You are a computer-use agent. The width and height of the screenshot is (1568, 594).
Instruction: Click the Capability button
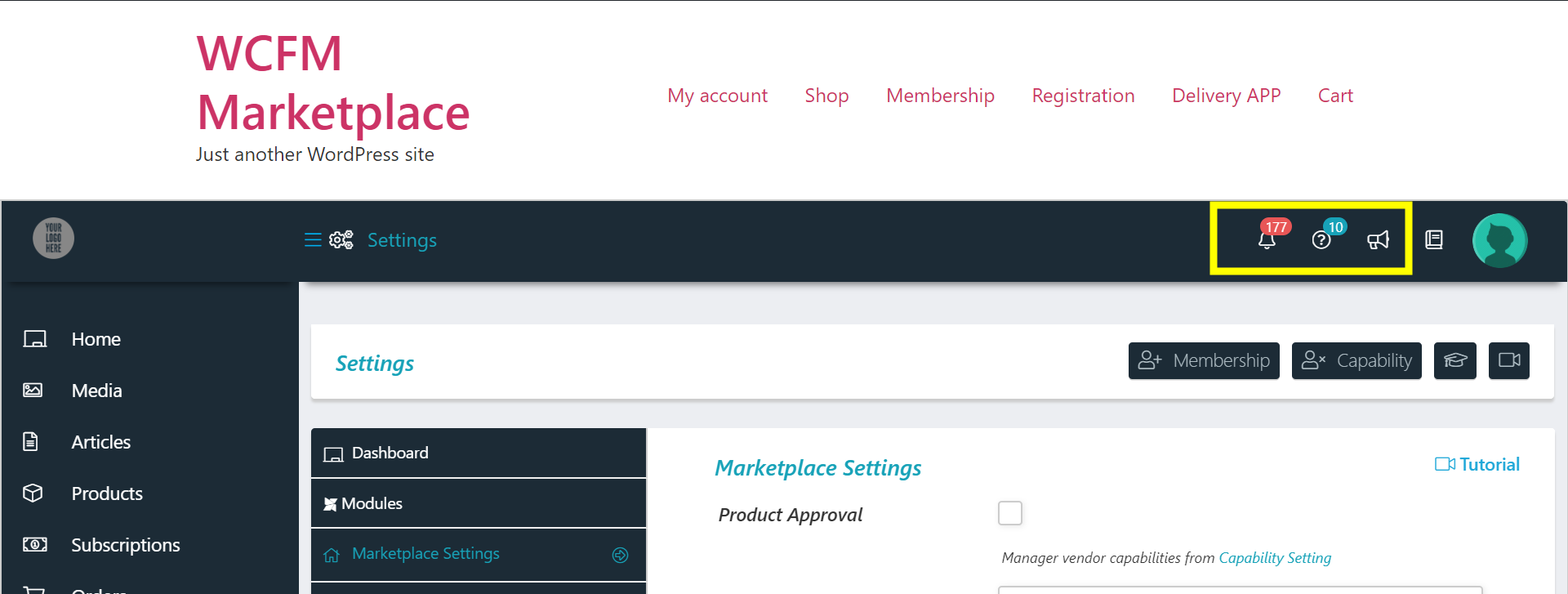click(1356, 360)
